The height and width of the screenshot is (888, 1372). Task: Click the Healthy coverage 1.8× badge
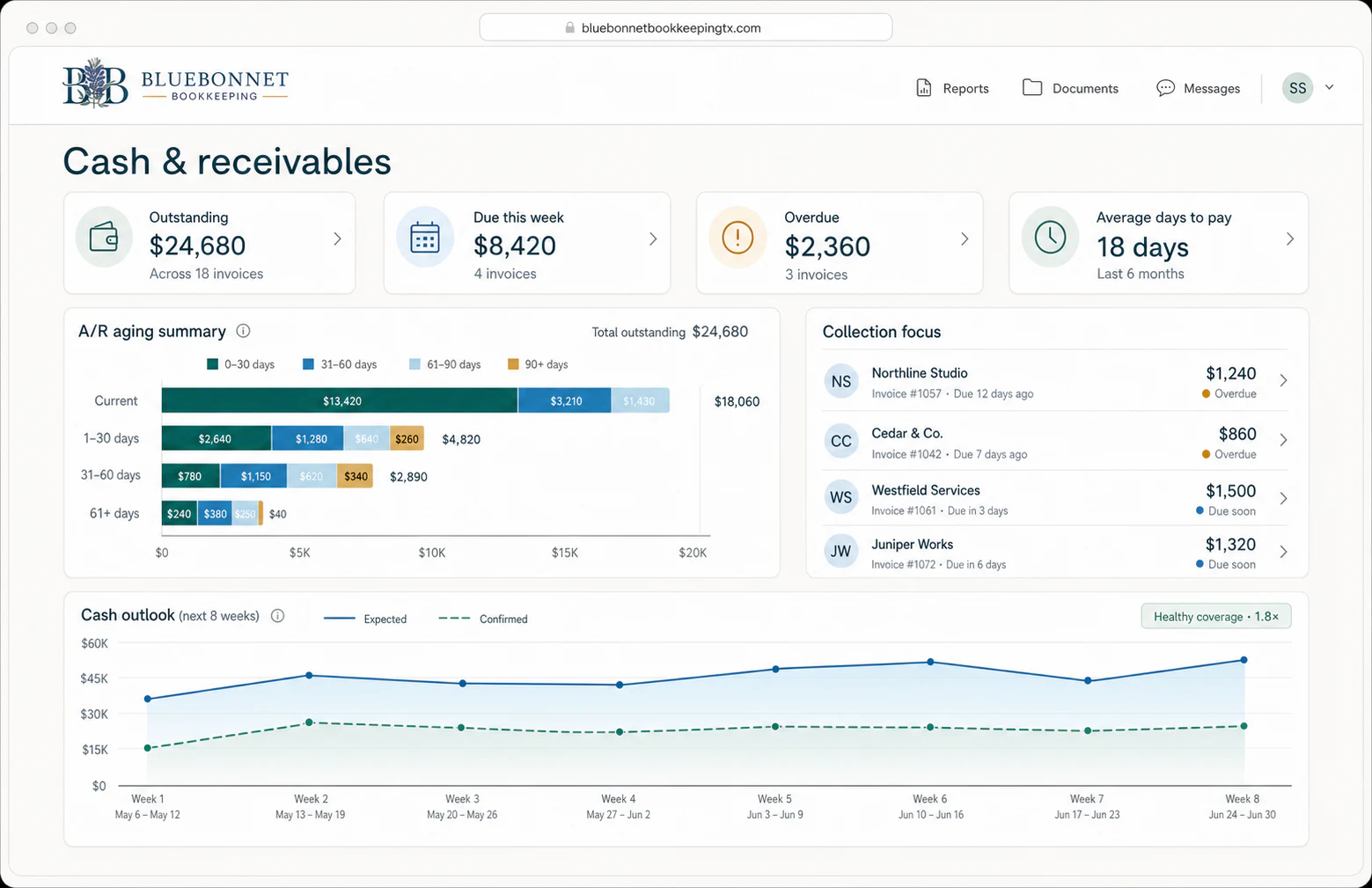[x=1216, y=616]
